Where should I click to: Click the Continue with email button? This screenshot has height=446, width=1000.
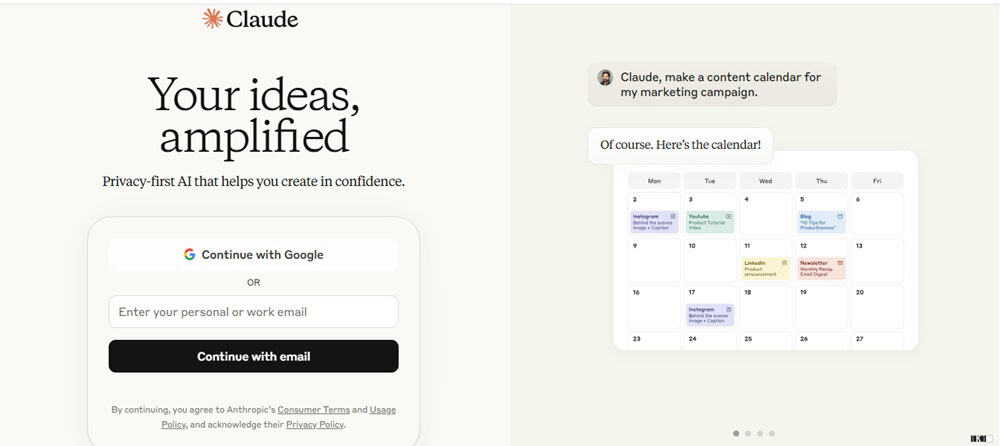[x=253, y=356]
